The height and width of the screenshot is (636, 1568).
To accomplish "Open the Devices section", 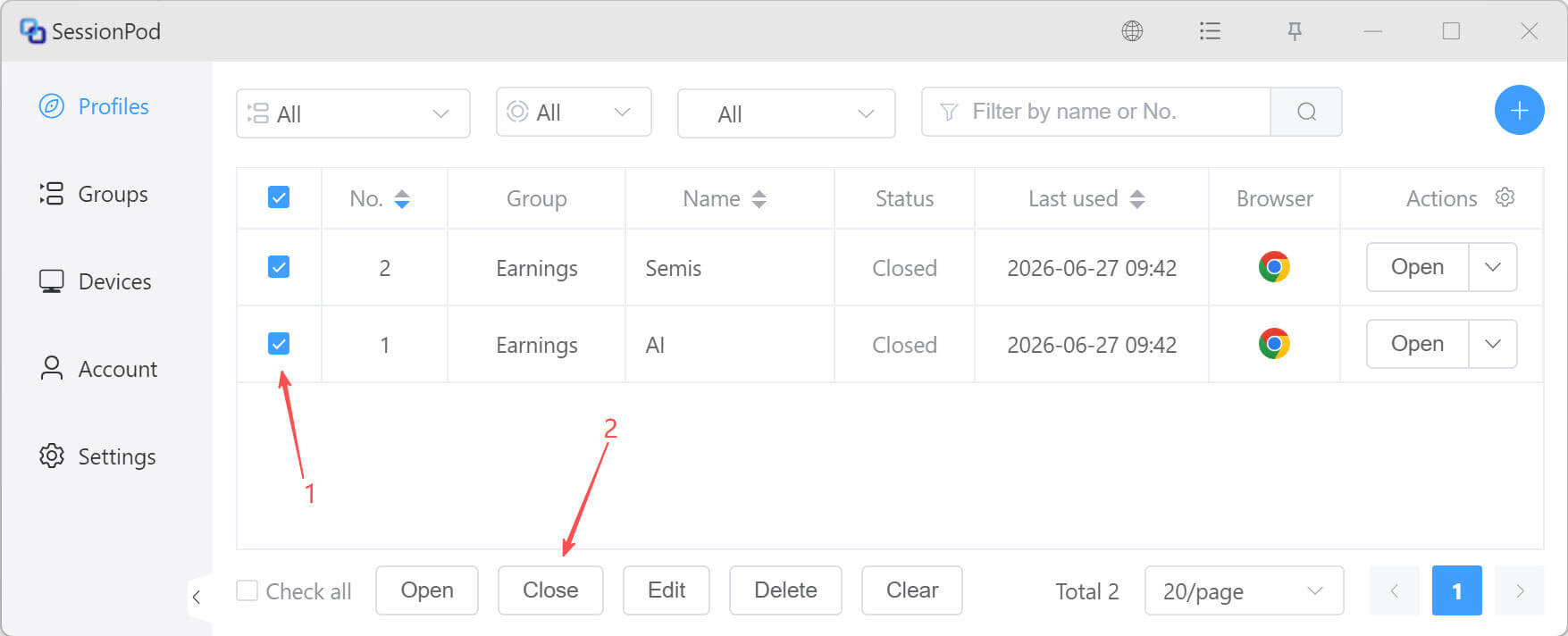I will [x=95, y=281].
